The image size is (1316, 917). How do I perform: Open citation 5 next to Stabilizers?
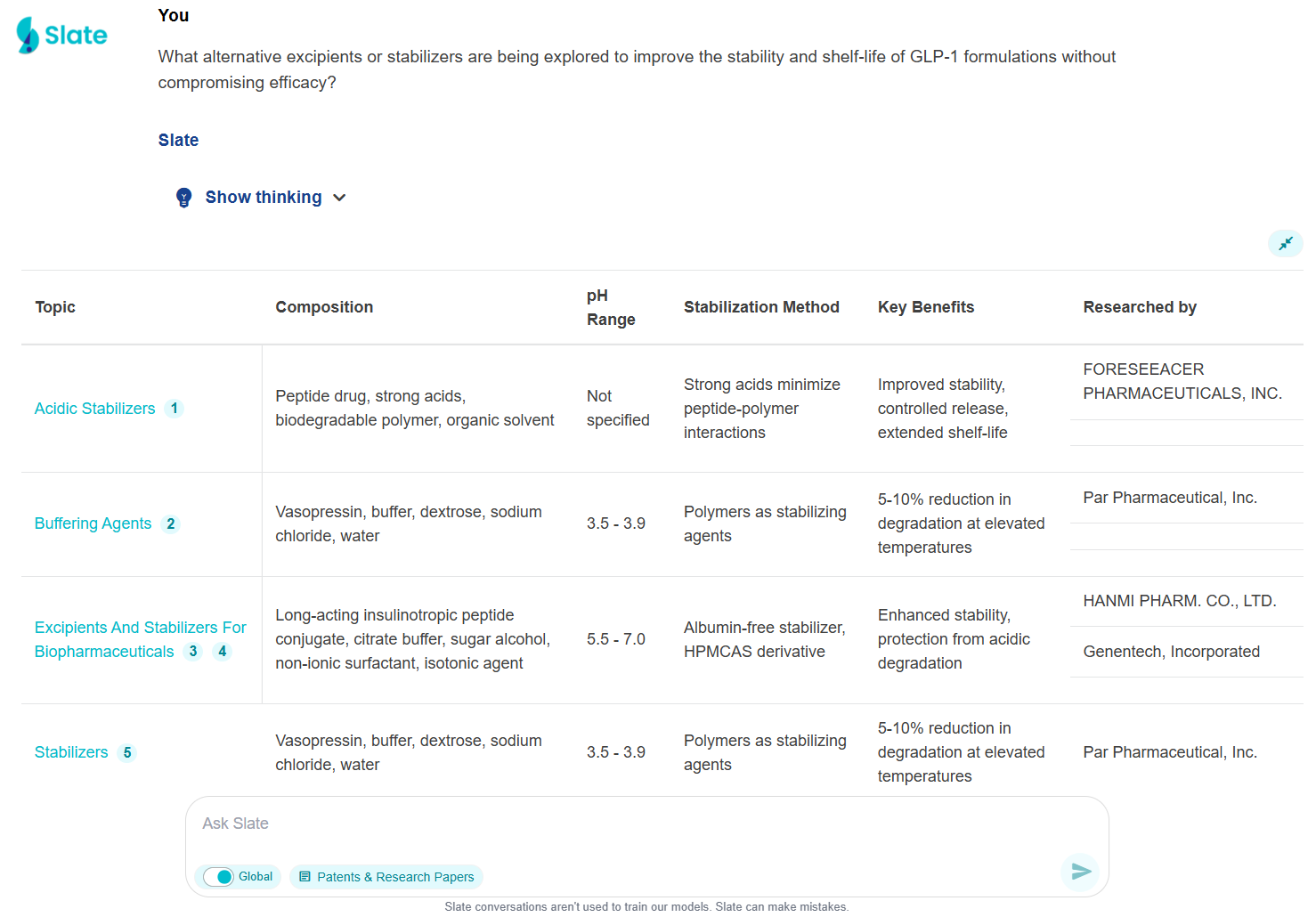point(127,752)
